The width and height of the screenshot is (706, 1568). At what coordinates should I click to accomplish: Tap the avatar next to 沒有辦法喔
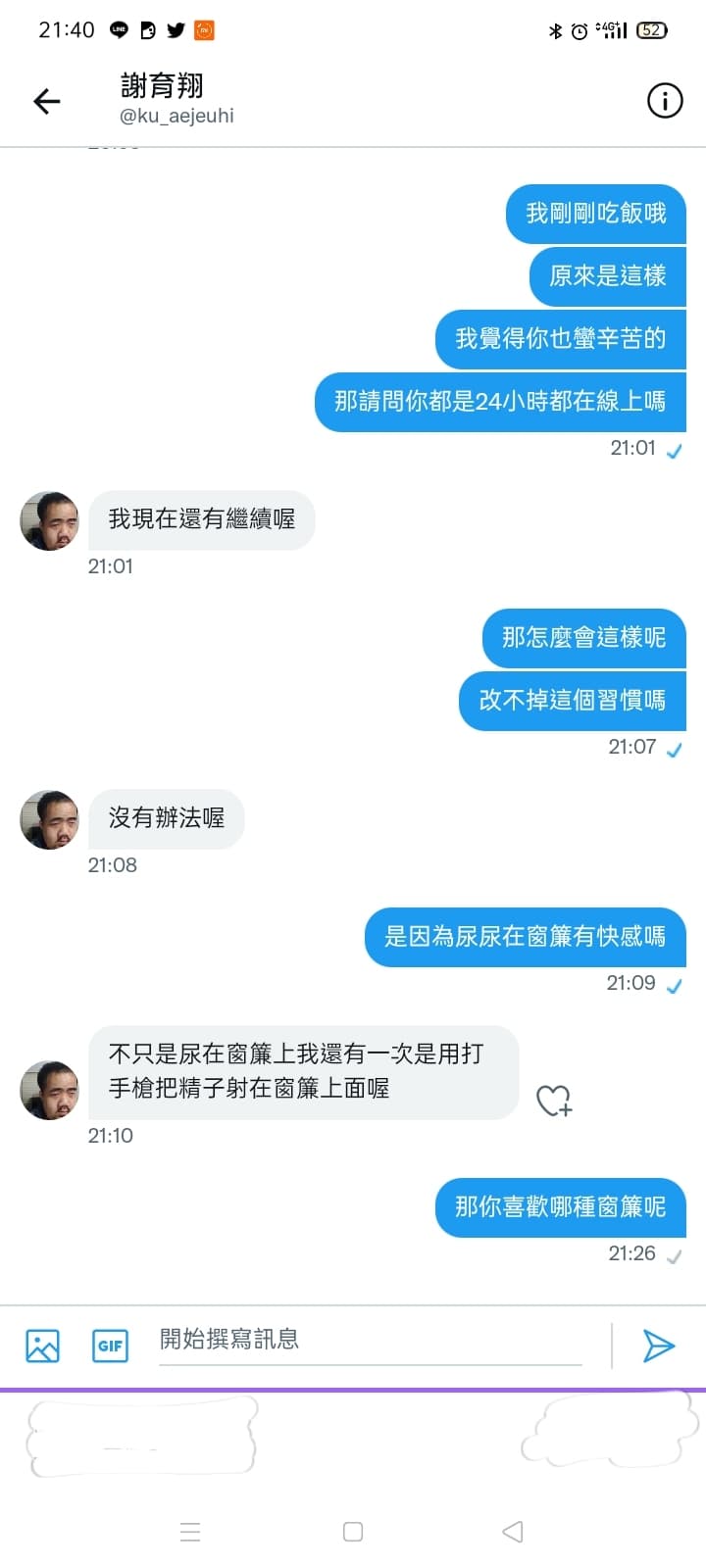pyautogui.click(x=49, y=819)
